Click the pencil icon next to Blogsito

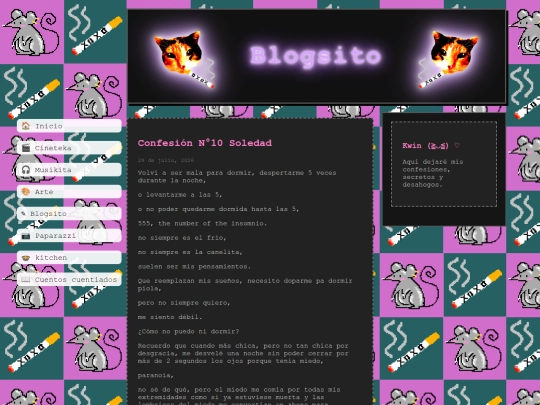tap(23, 214)
